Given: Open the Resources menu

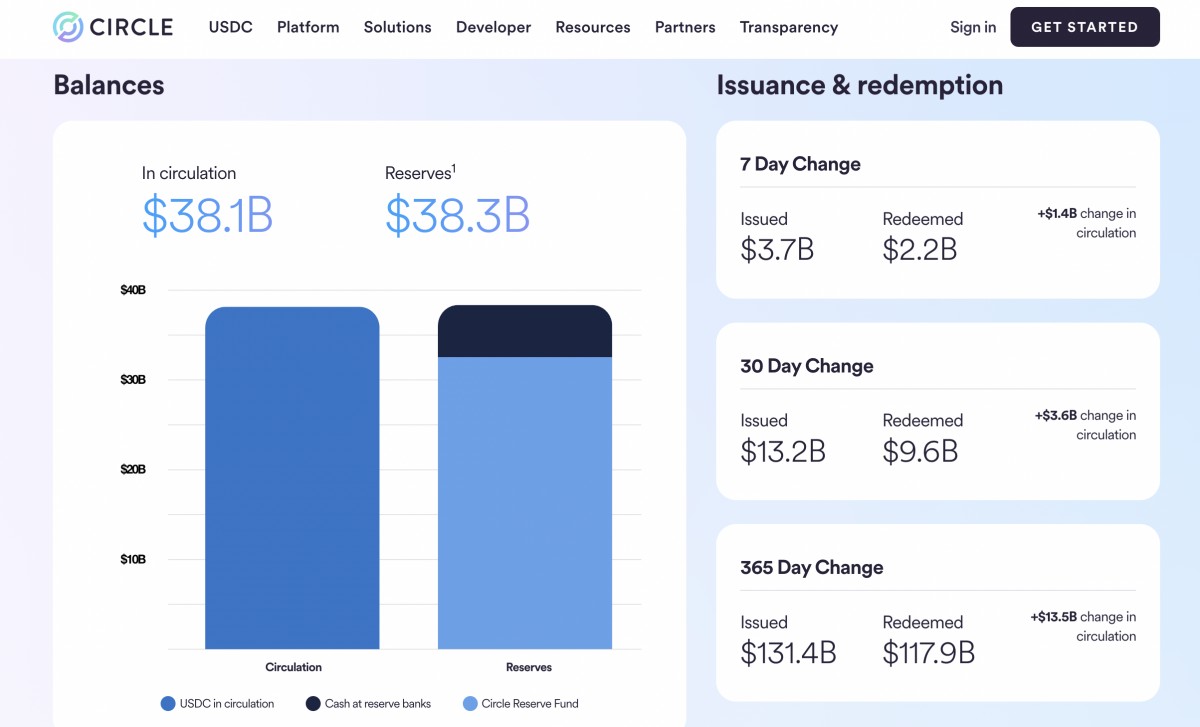Looking at the screenshot, I should coord(593,27).
